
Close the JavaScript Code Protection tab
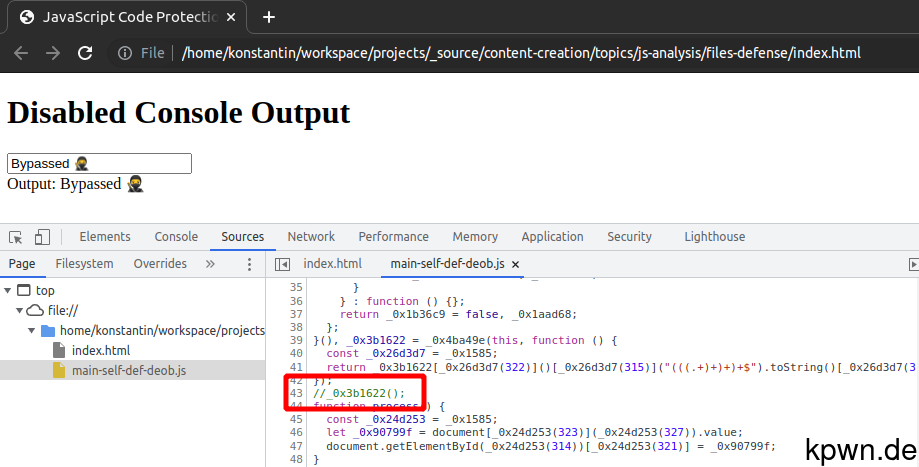(x=231, y=18)
